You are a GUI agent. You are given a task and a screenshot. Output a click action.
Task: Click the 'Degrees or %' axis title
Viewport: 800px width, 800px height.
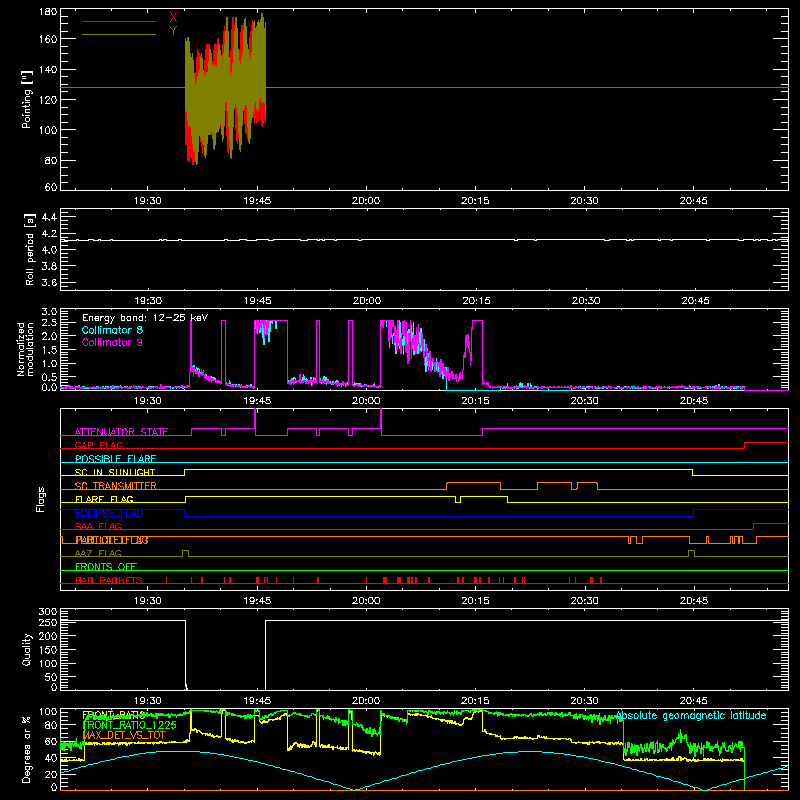[26, 749]
